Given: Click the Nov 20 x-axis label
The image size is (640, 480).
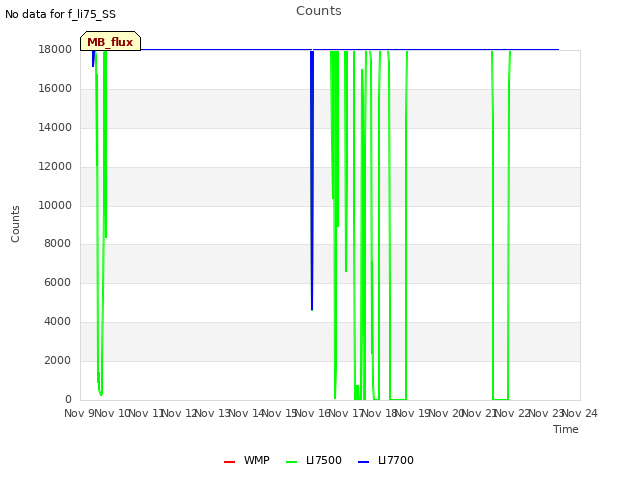Looking at the screenshot, I should (x=447, y=413).
